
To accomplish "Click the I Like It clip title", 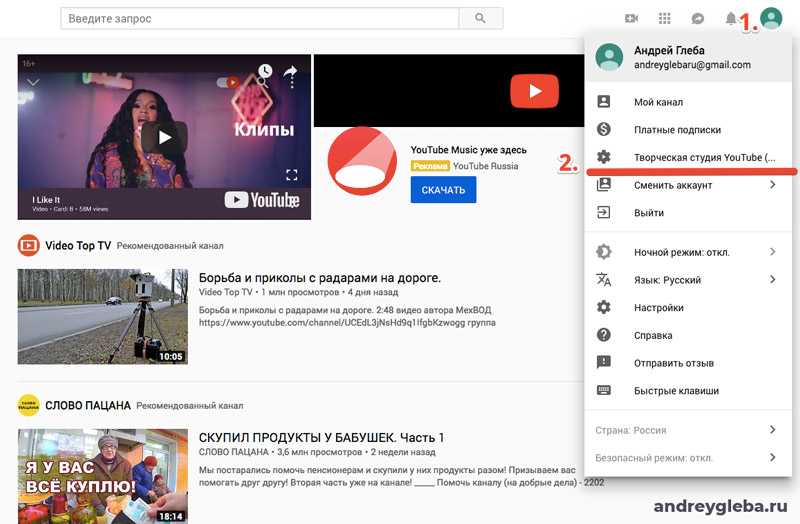I will (46, 199).
